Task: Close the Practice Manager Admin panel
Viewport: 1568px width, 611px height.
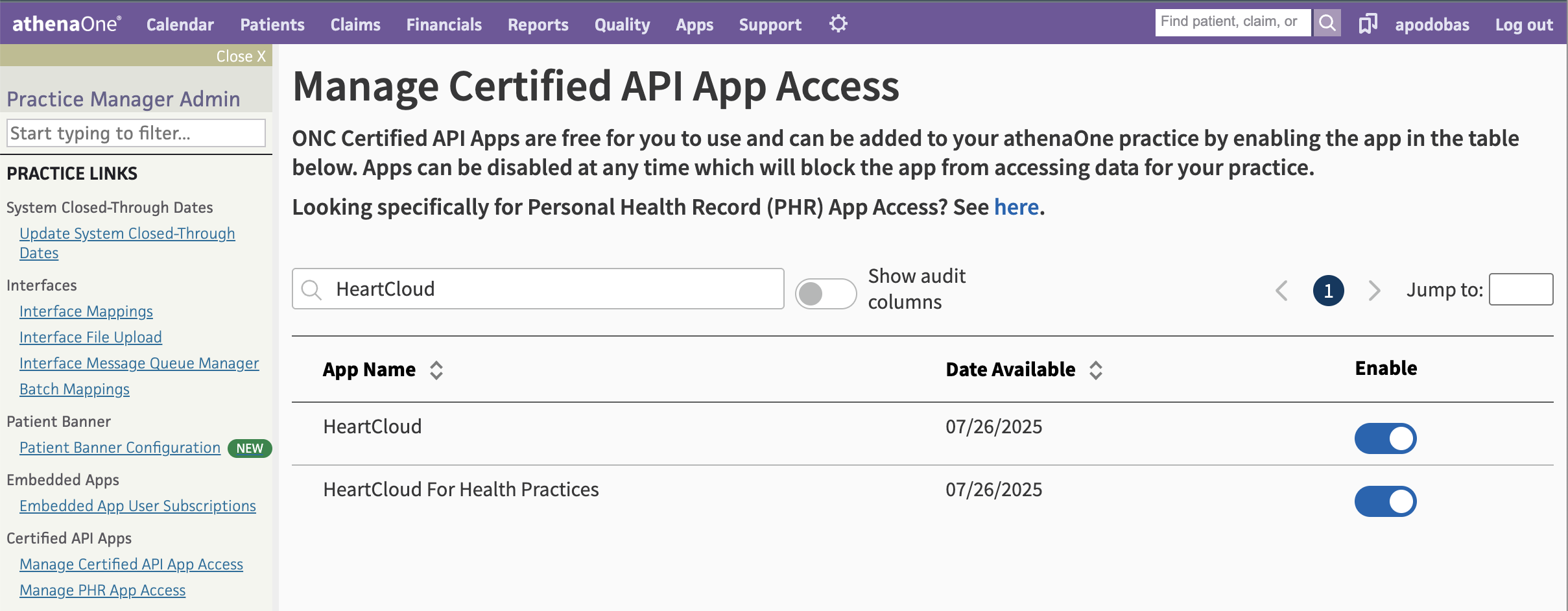Action: [241, 56]
